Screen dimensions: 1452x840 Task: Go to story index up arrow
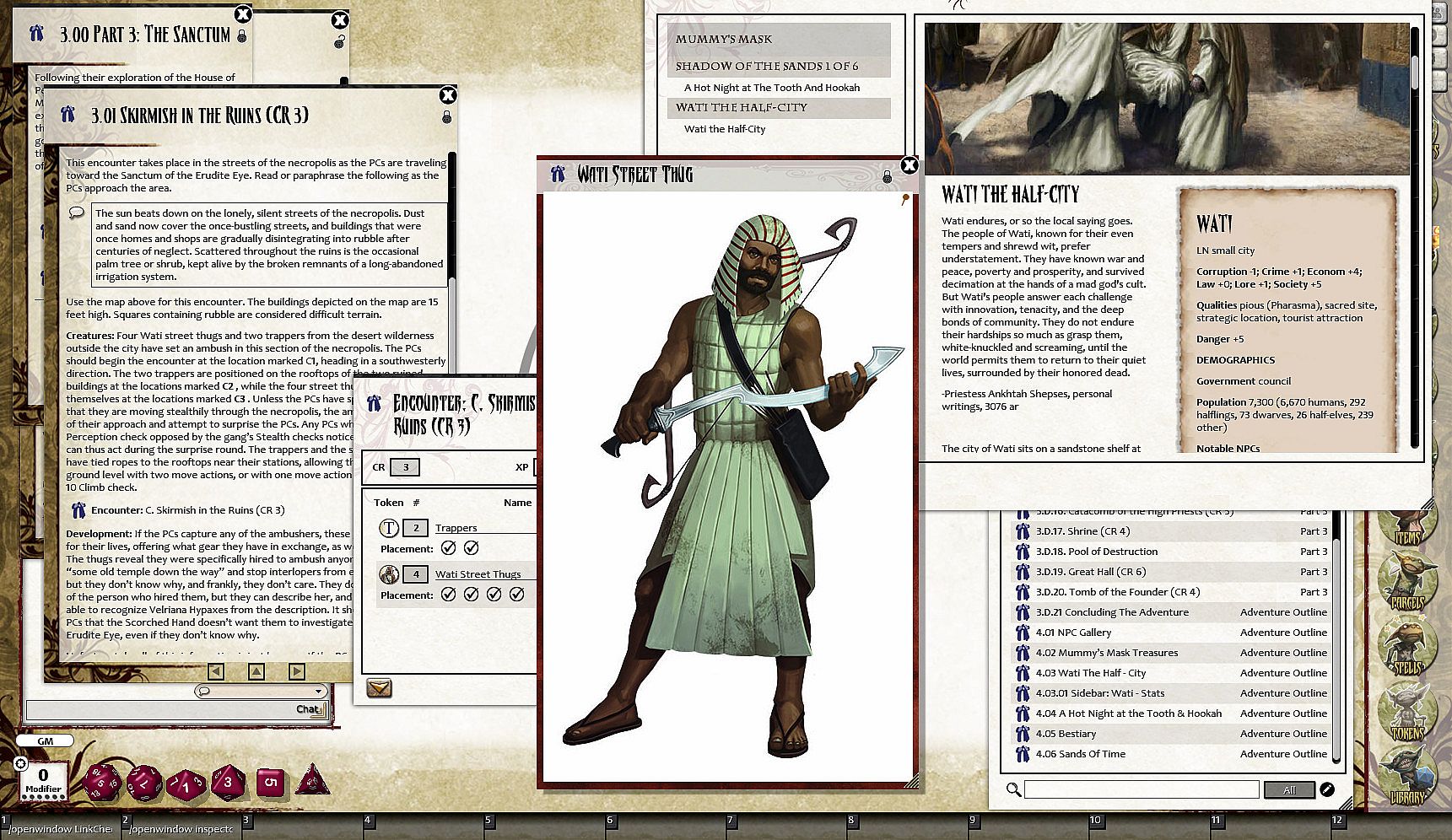tap(256, 671)
